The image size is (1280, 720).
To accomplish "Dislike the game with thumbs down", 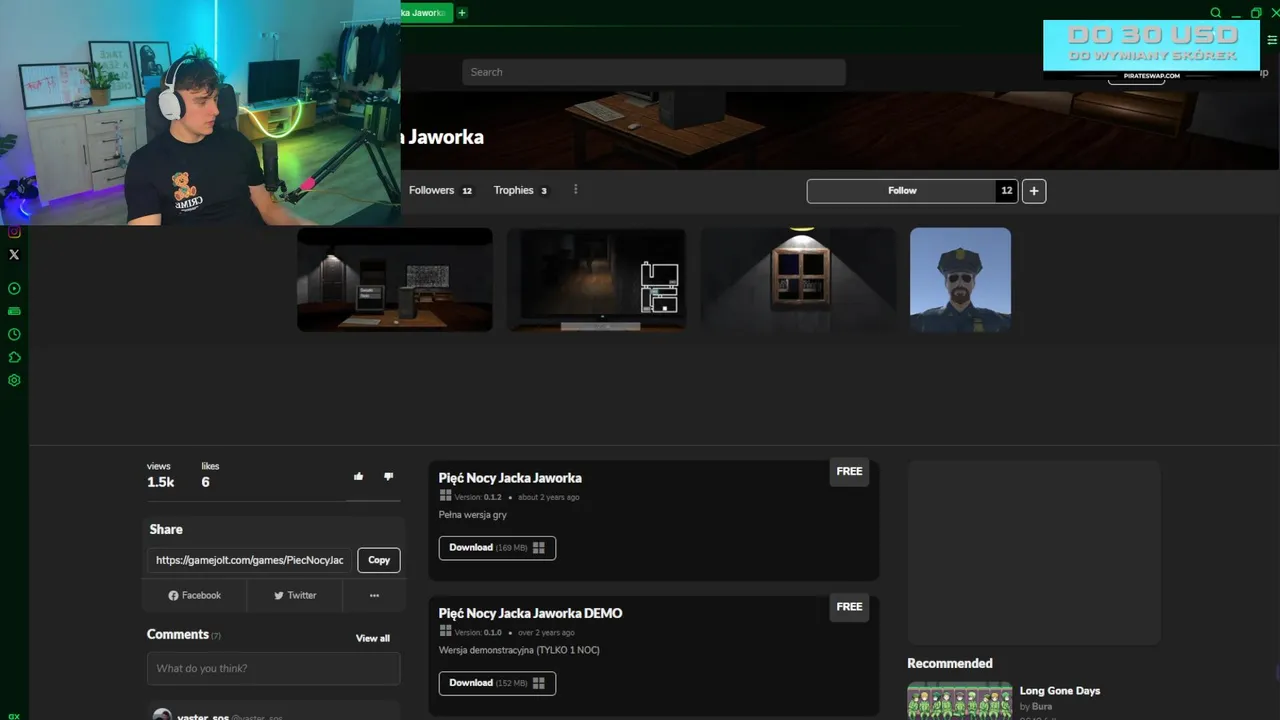I will pos(388,477).
